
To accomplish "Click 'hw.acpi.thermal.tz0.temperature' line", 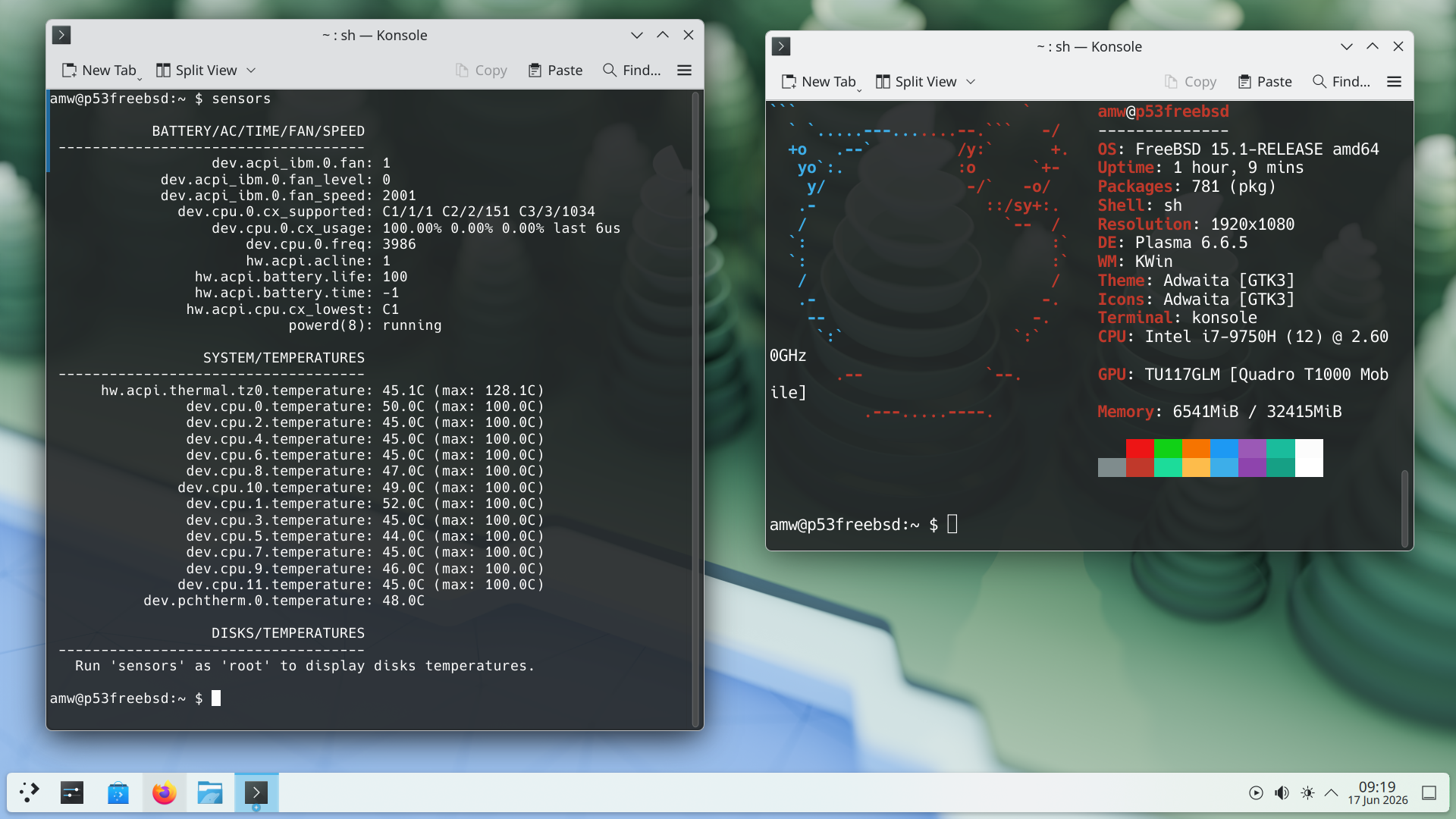I will click(322, 391).
